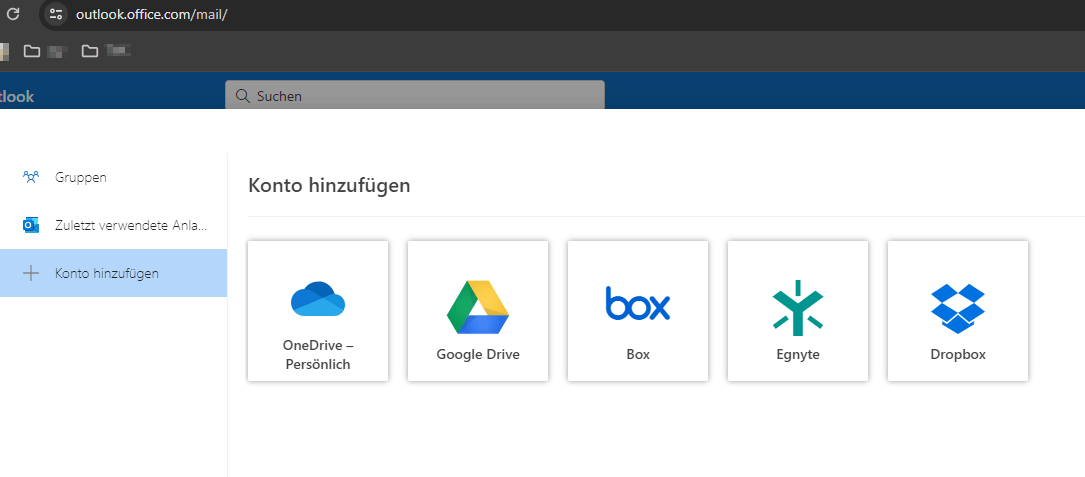Click the Dropbox logo icon
Image resolution: width=1085 pixels, height=477 pixels.
coord(958,308)
